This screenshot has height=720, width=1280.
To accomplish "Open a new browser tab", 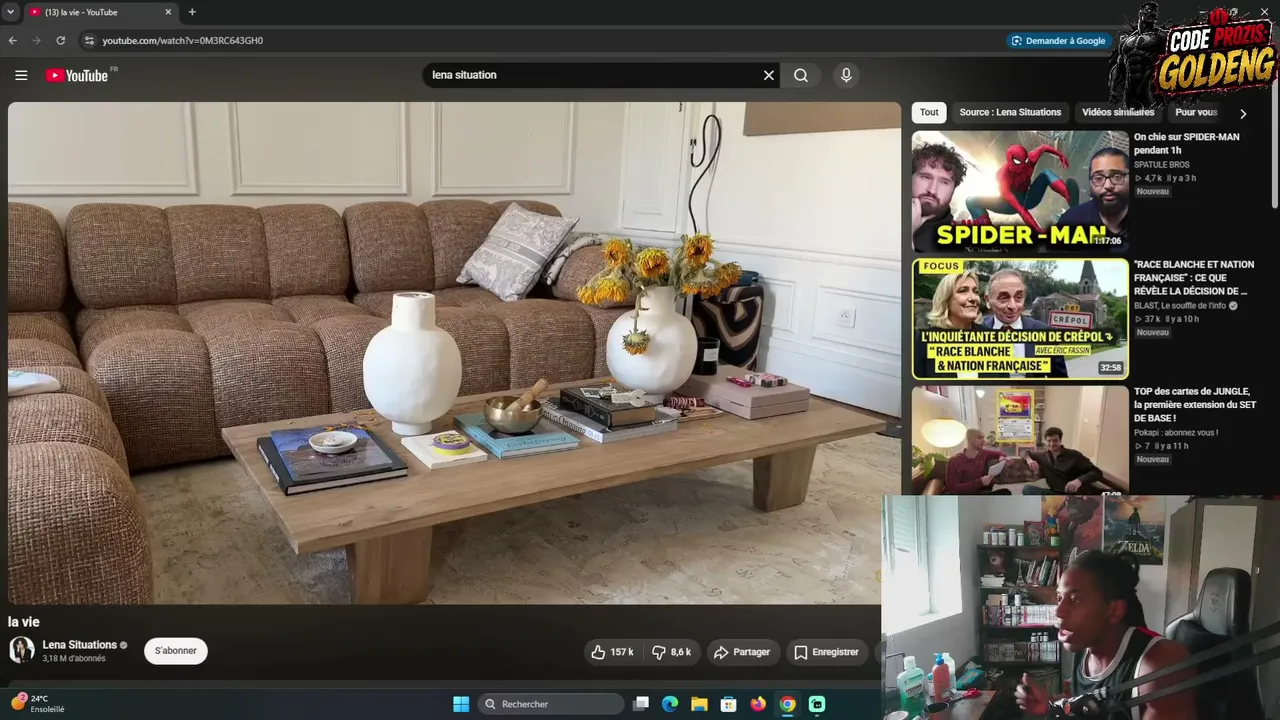I will coord(192,12).
